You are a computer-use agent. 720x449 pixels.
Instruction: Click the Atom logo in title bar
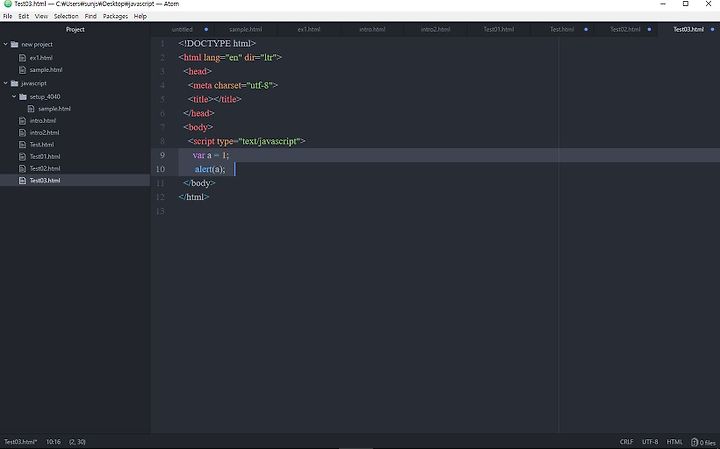(x=7, y=4)
